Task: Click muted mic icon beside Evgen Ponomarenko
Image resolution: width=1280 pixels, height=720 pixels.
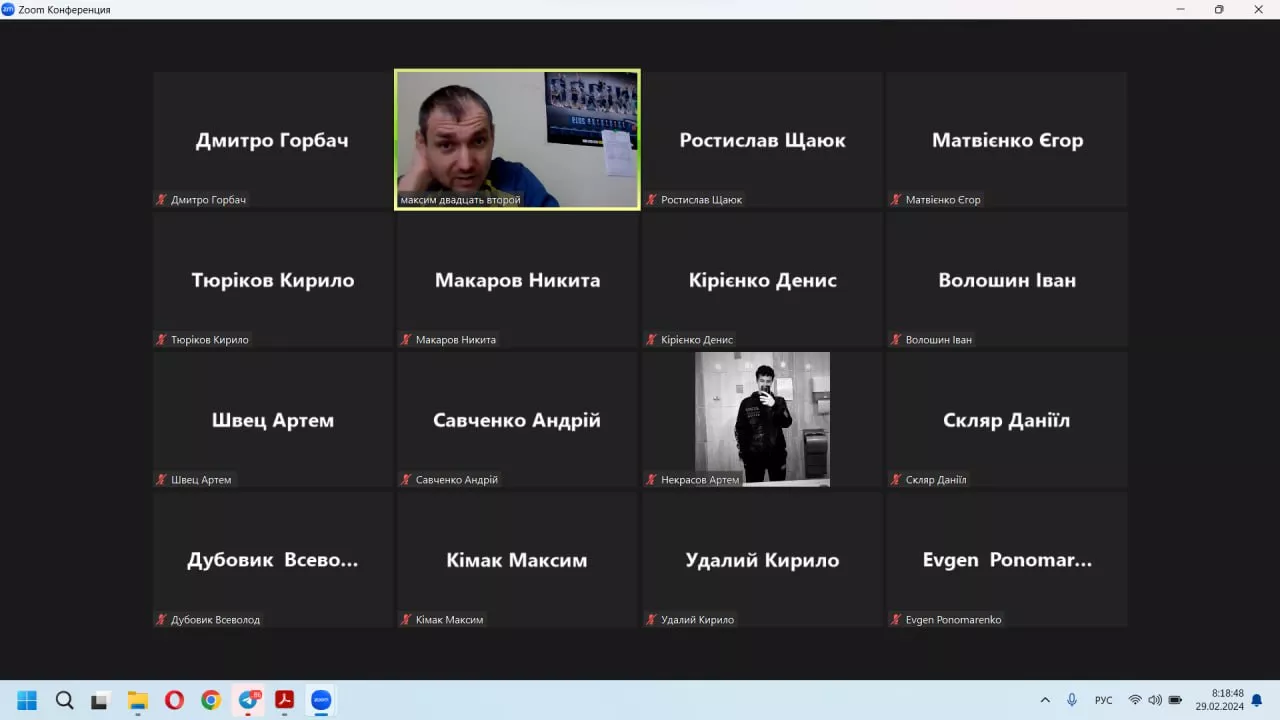Action: [x=896, y=620]
